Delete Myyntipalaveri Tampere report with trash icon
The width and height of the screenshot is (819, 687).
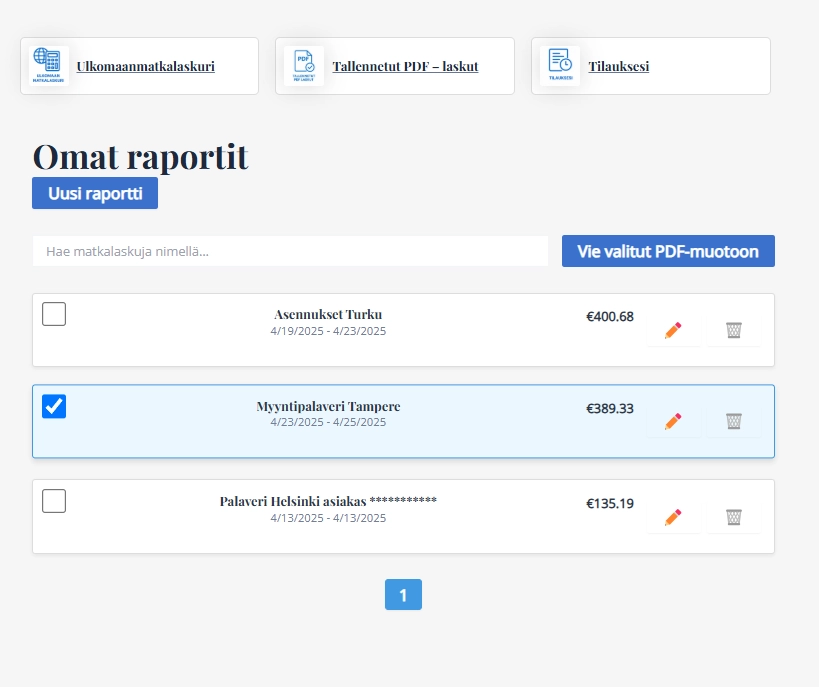click(x=734, y=421)
